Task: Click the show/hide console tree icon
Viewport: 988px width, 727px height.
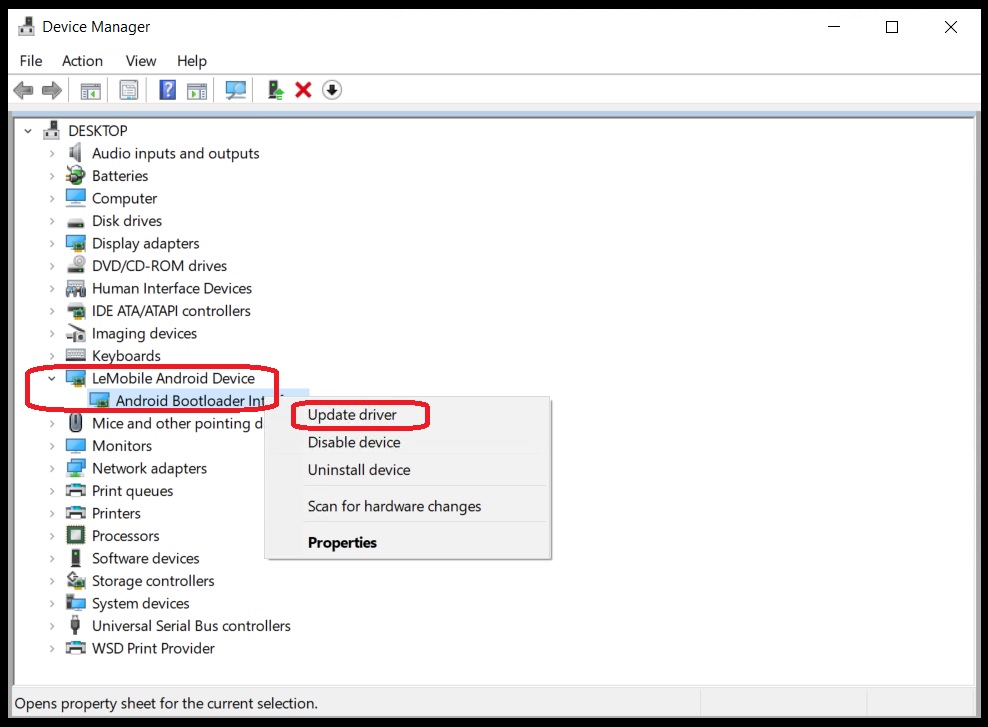Action: (91, 91)
